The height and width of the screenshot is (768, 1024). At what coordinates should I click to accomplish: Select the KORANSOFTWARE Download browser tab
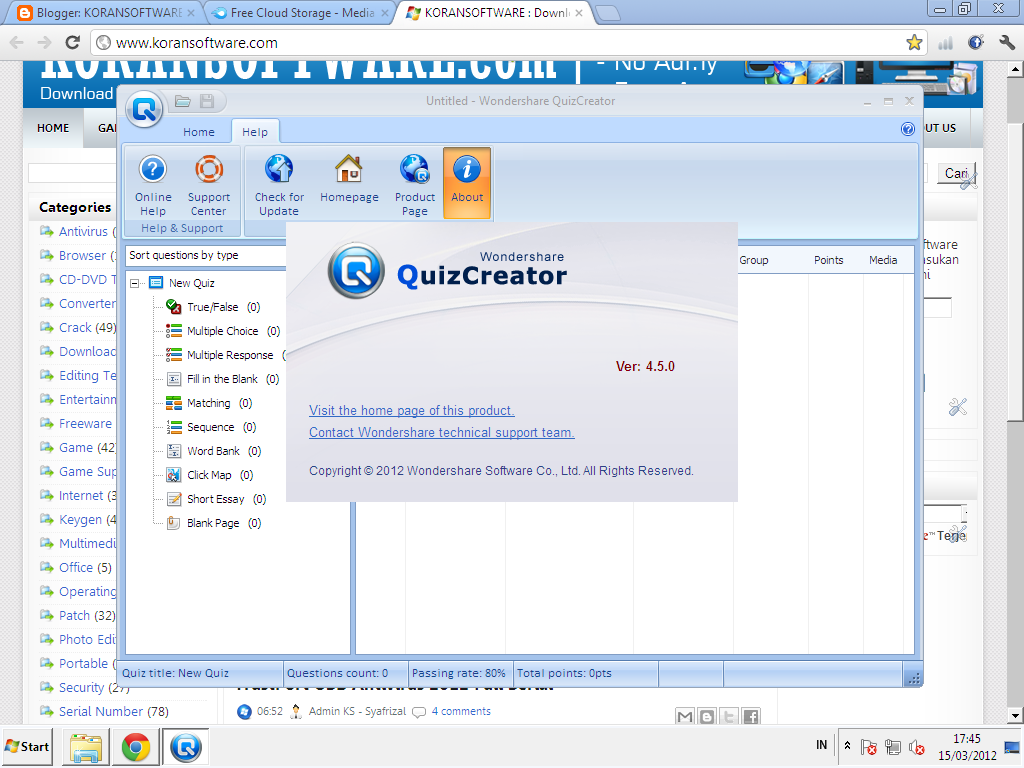pos(494,13)
